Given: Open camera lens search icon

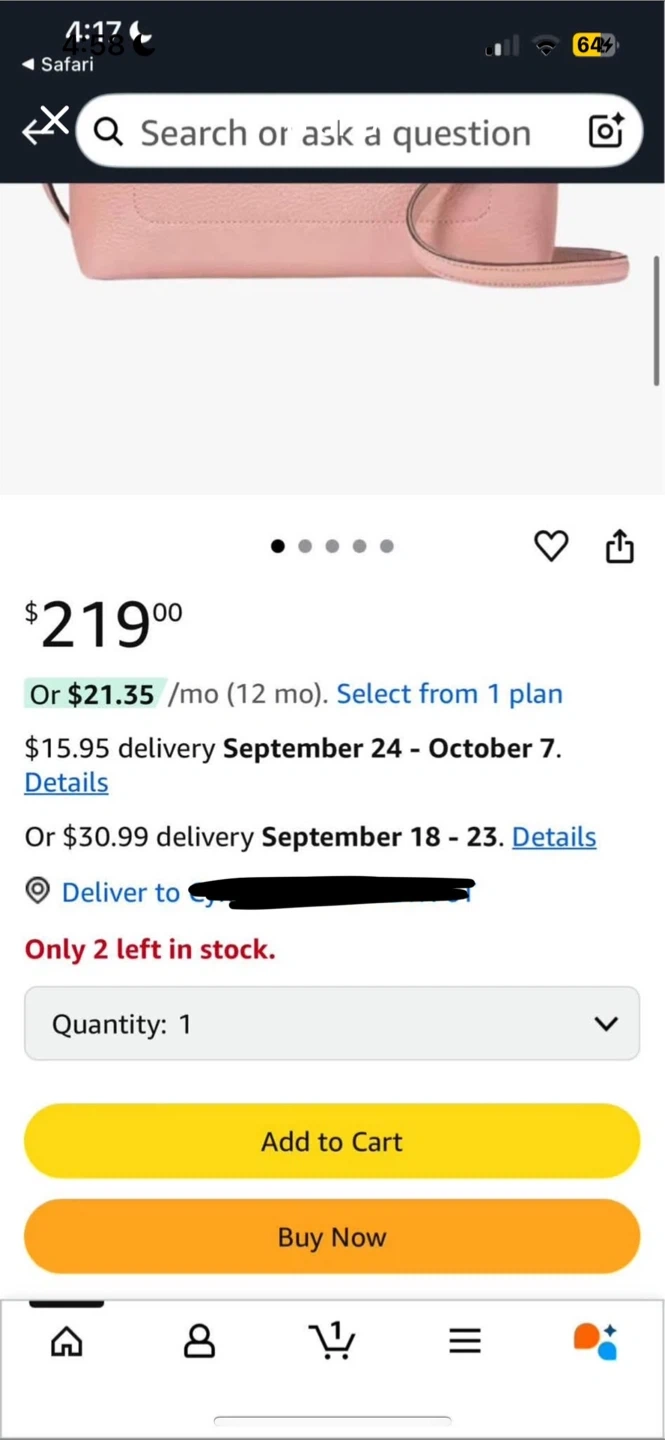Looking at the screenshot, I should 606,131.
